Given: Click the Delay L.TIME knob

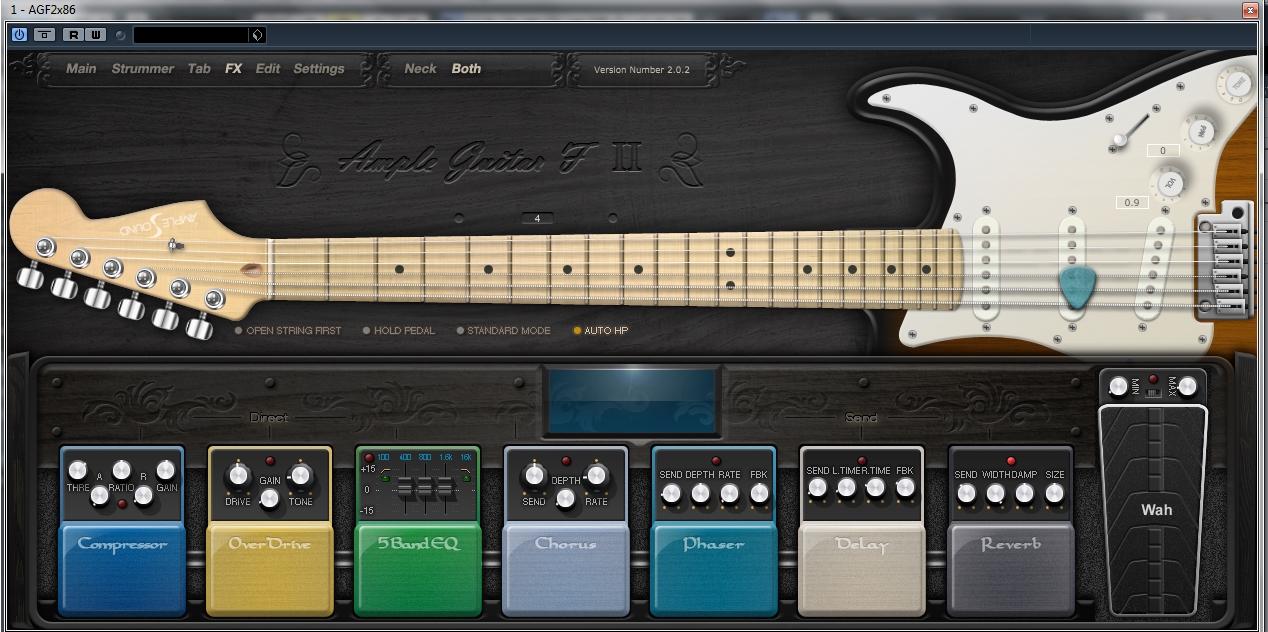Looking at the screenshot, I should pyautogui.click(x=847, y=487).
